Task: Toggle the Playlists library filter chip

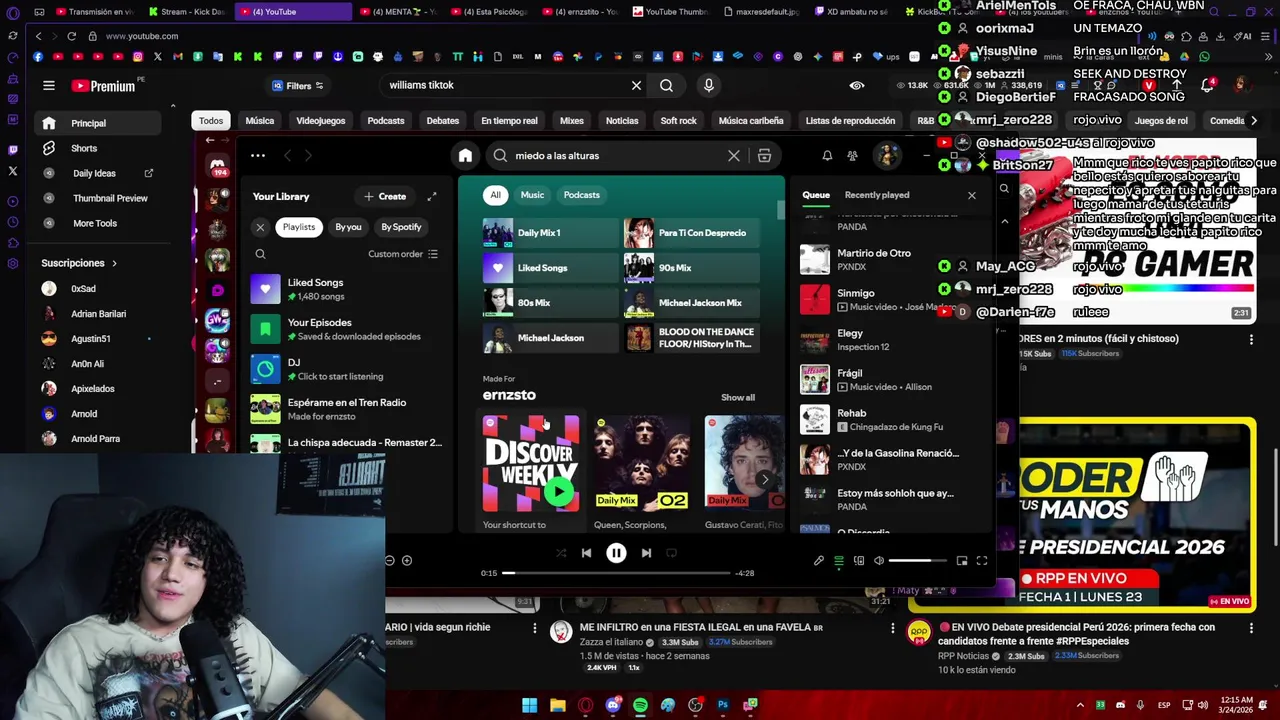Action: 299,227
